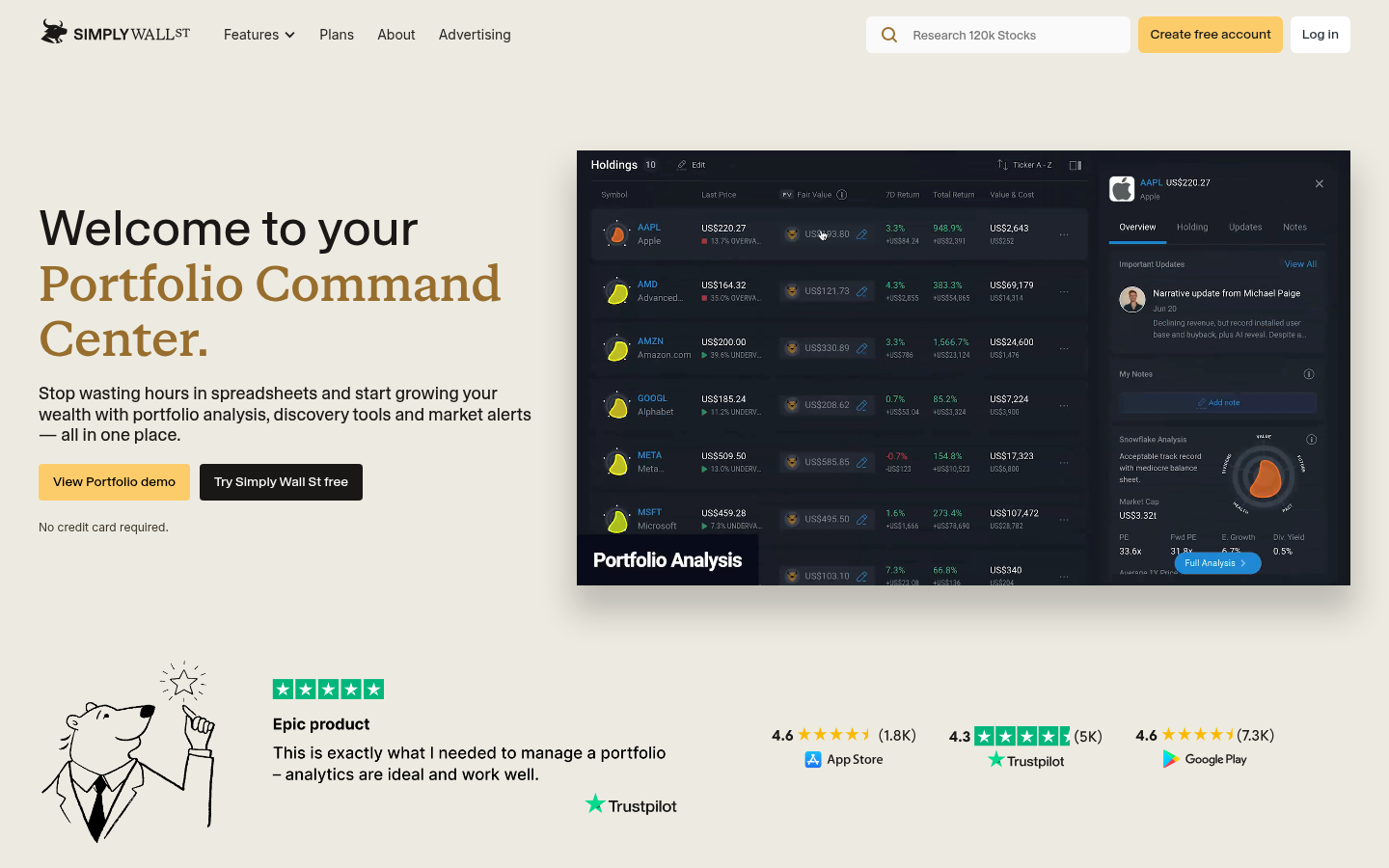Screen dimensions: 1389x868
Task: Click the Add note button
Action: (x=1218, y=403)
